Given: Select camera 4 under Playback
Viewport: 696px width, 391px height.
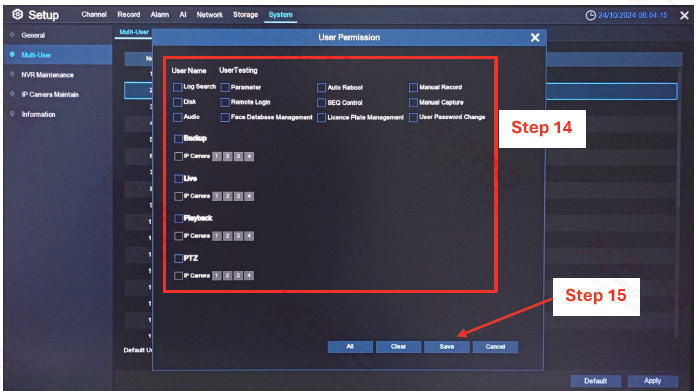Looking at the screenshot, I should tap(249, 236).
